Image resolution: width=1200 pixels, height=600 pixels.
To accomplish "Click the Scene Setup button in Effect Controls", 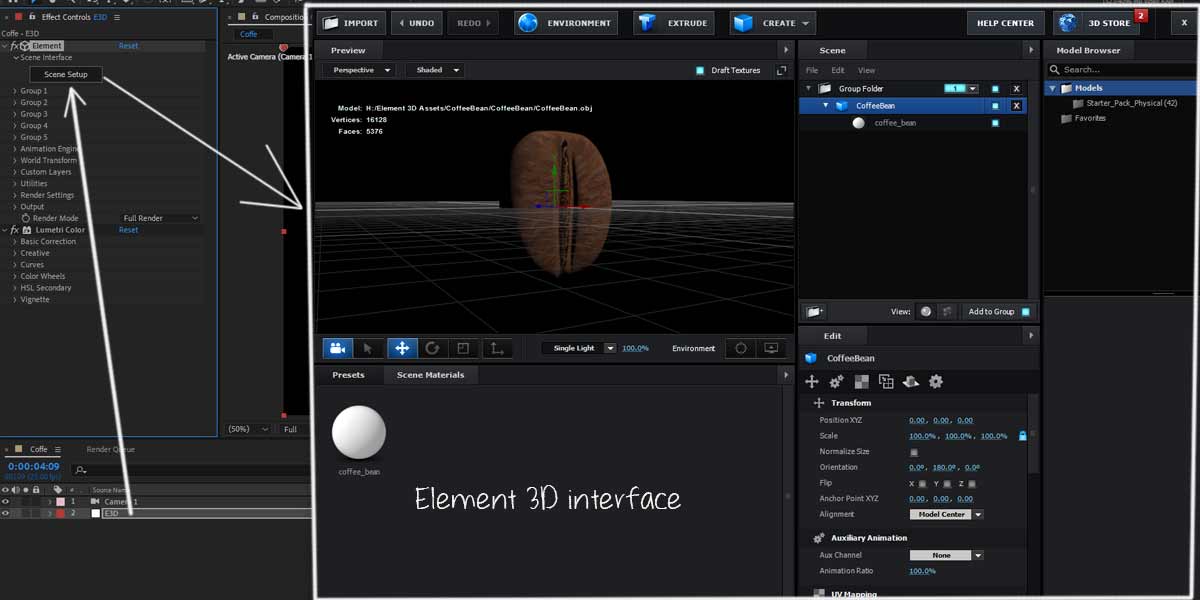I will (65, 74).
